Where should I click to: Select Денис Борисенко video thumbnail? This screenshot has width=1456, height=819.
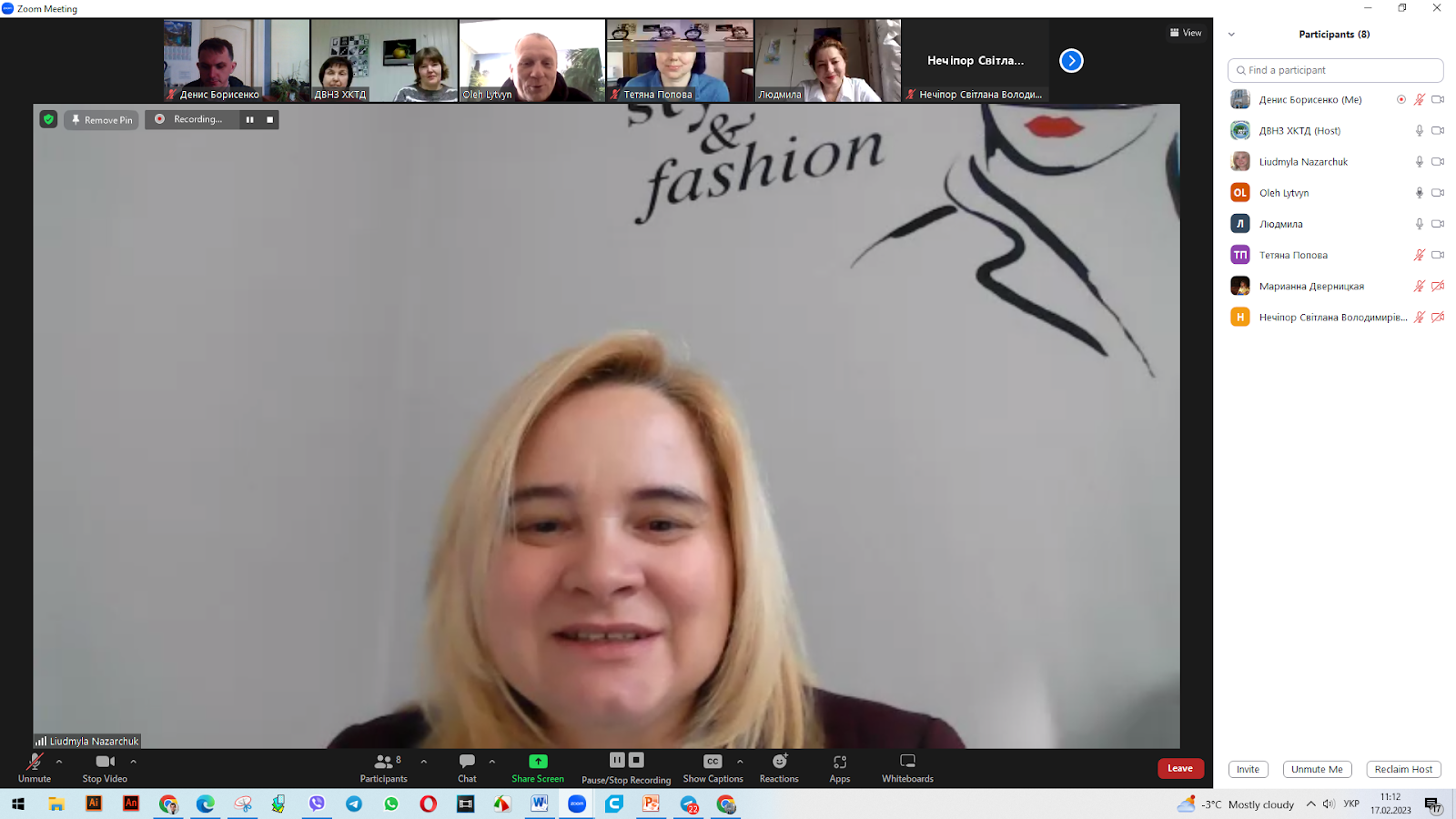pyautogui.click(x=237, y=60)
